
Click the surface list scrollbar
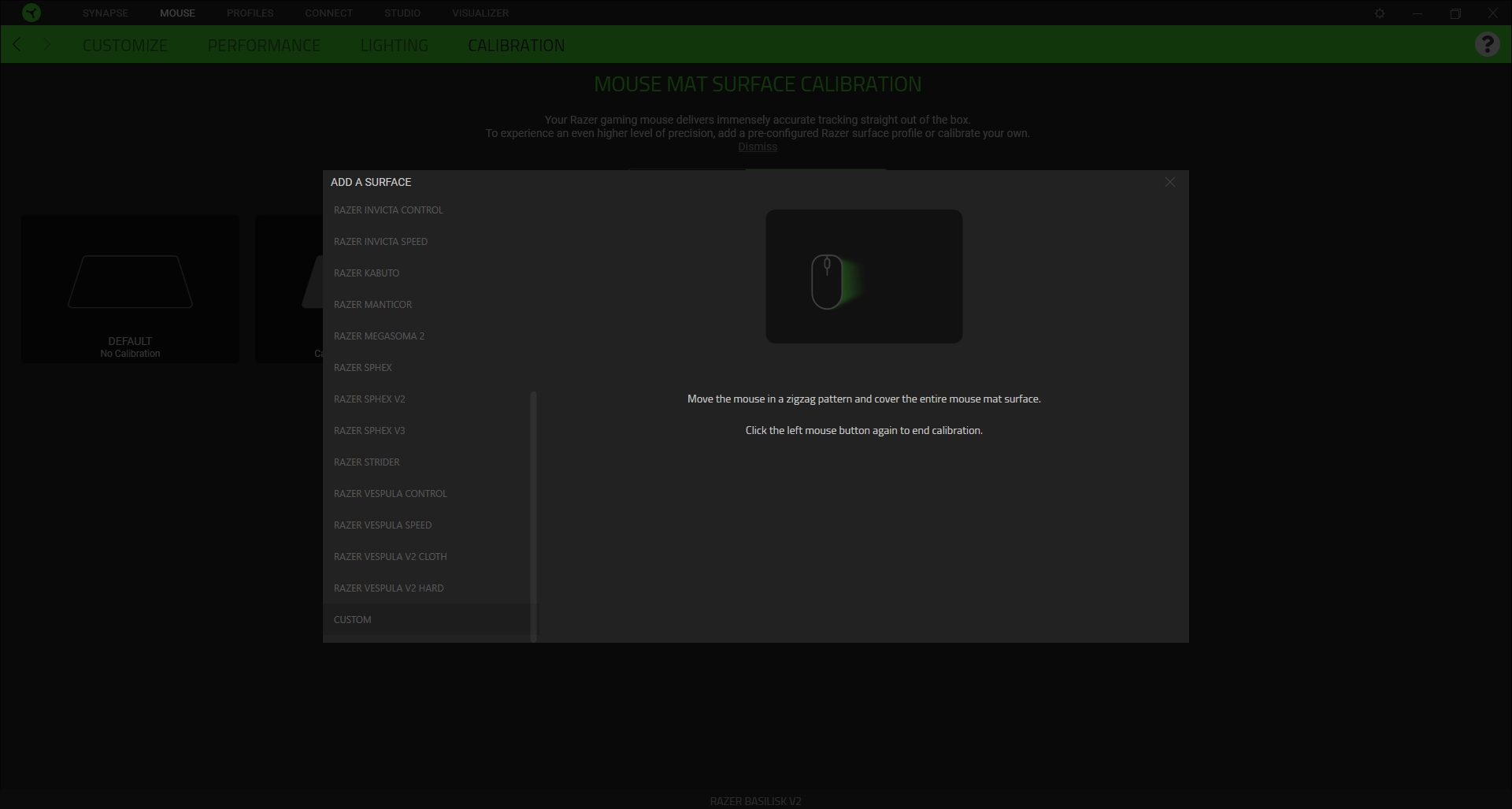[x=534, y=517]
